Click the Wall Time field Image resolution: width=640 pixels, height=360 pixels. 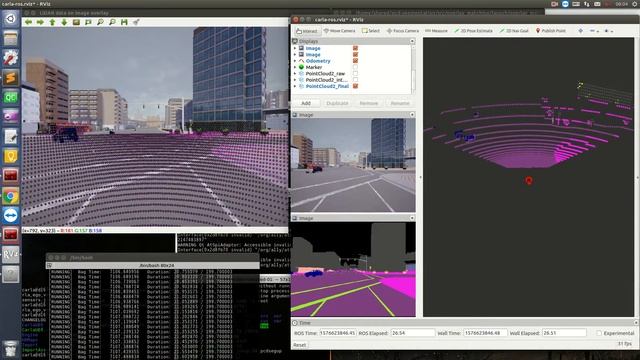485,333
